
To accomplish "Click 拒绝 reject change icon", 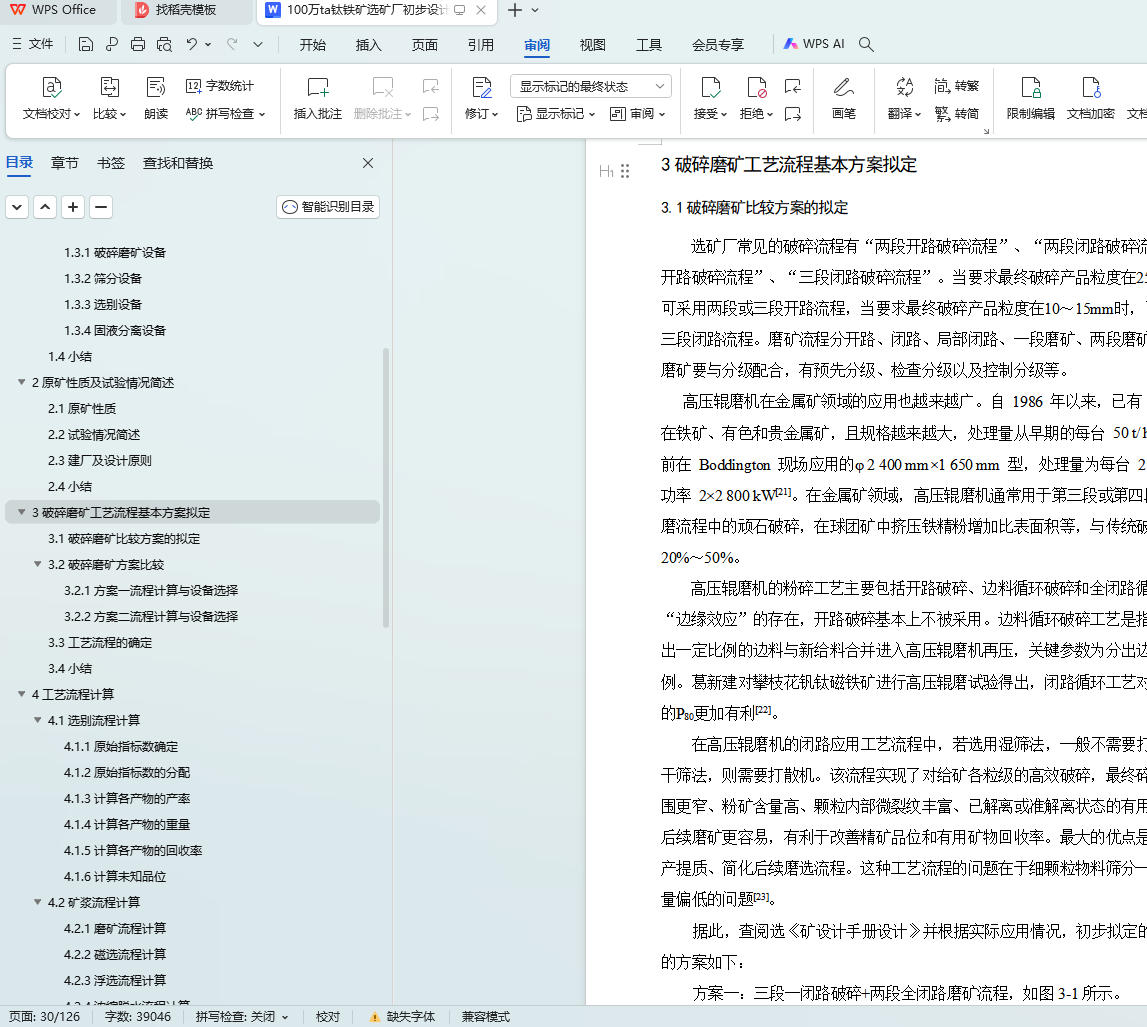I will pos(756,98).
